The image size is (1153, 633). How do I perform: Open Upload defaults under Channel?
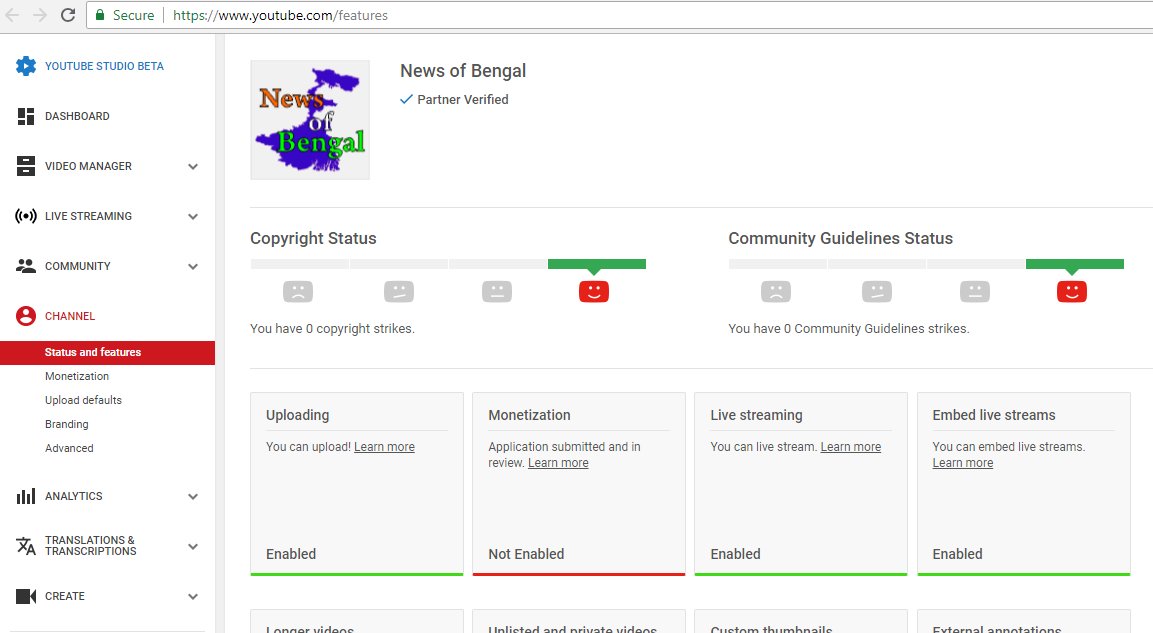point(83,400)
